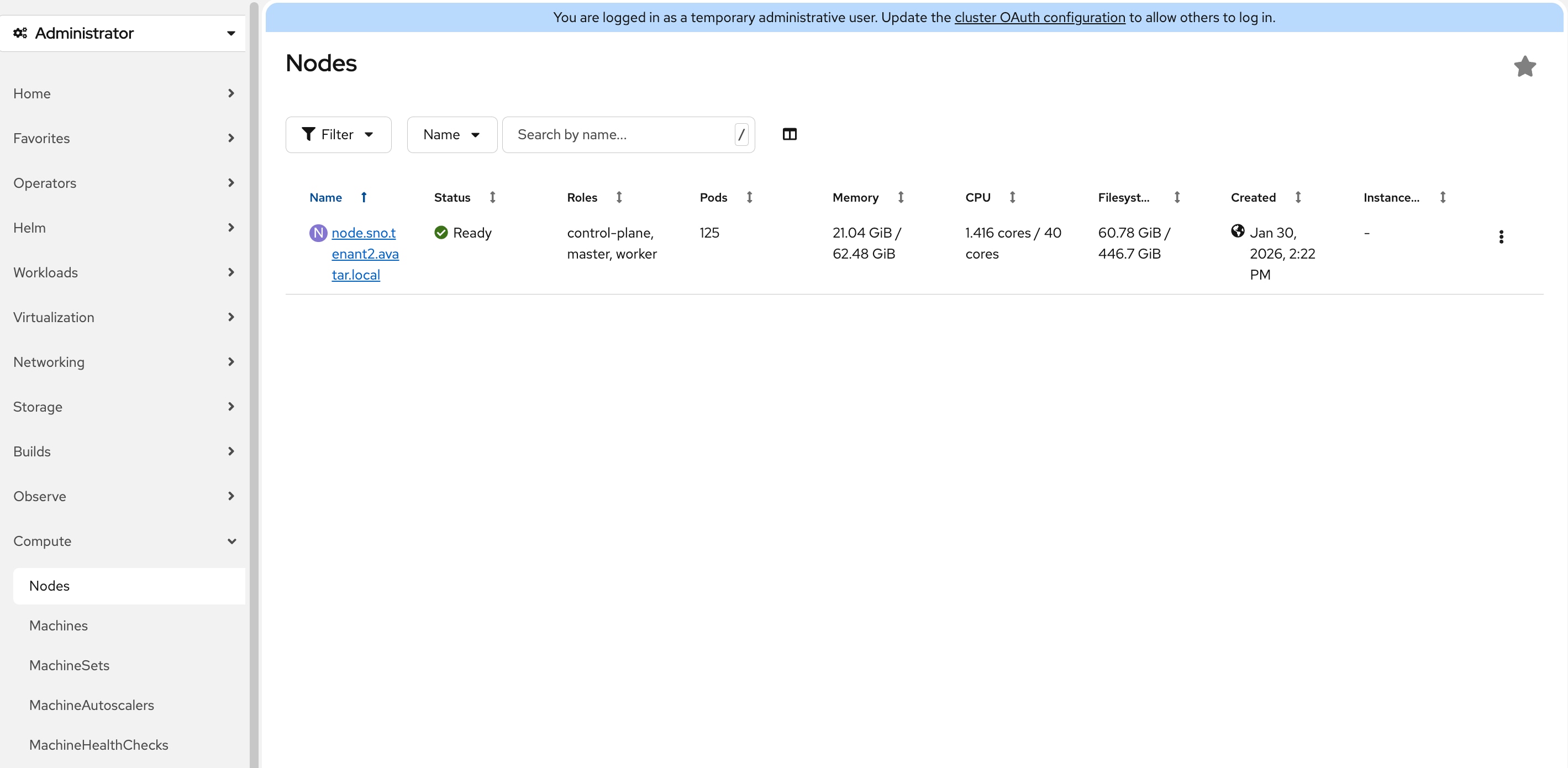Click funnel icon in Filter button
Image resolution: width=1568 pixels, height=768 pixels.
309,134
